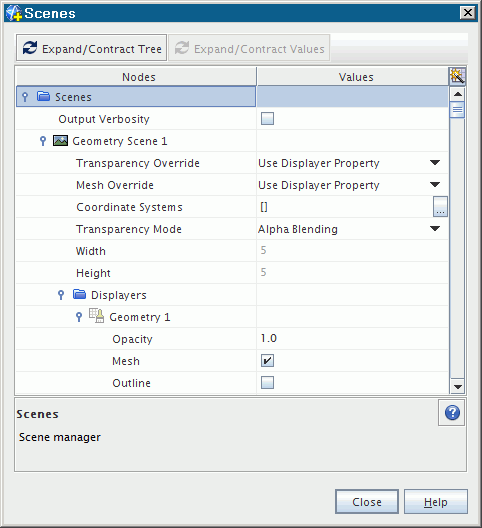Click the Opacity value field
The image size is (482, 528).
pyautogui.click(x=352, y=338)
